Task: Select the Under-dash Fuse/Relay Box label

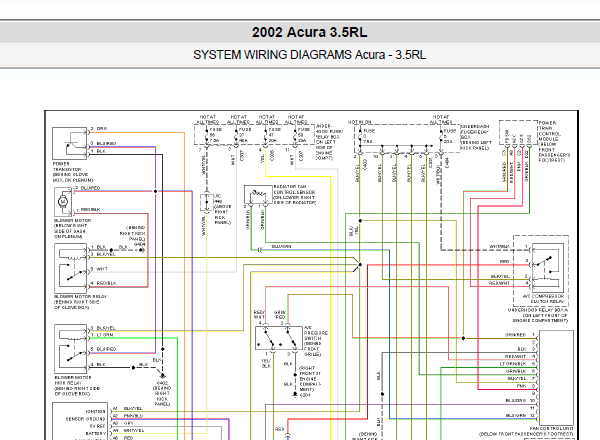Action: tap(476, 137)
